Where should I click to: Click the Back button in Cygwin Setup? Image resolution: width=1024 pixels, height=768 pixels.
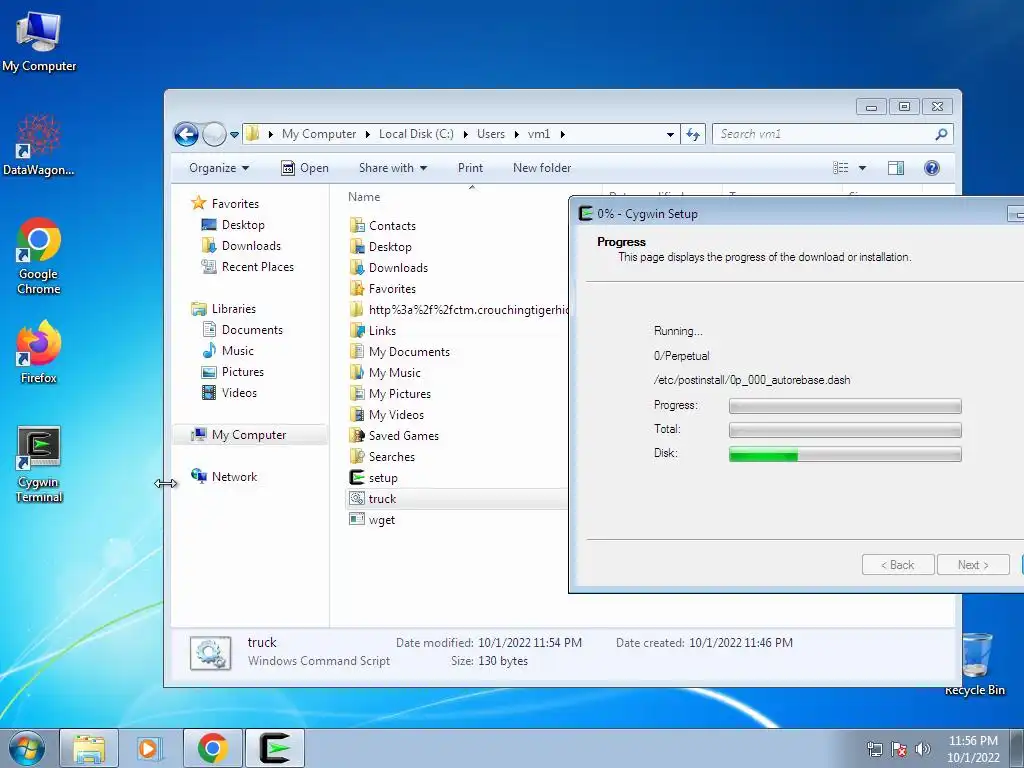[x=897, y=565]
